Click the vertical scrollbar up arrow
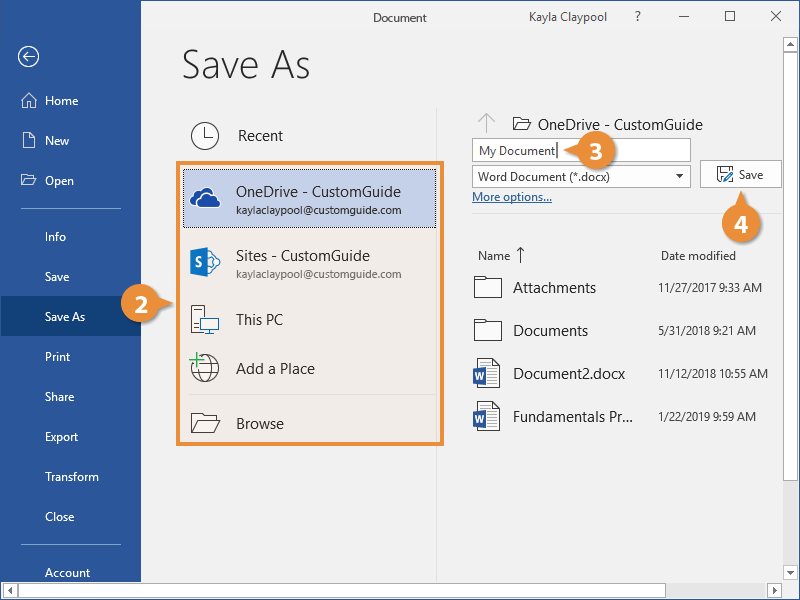Screen dimensions: 800x600 (790, 44)
